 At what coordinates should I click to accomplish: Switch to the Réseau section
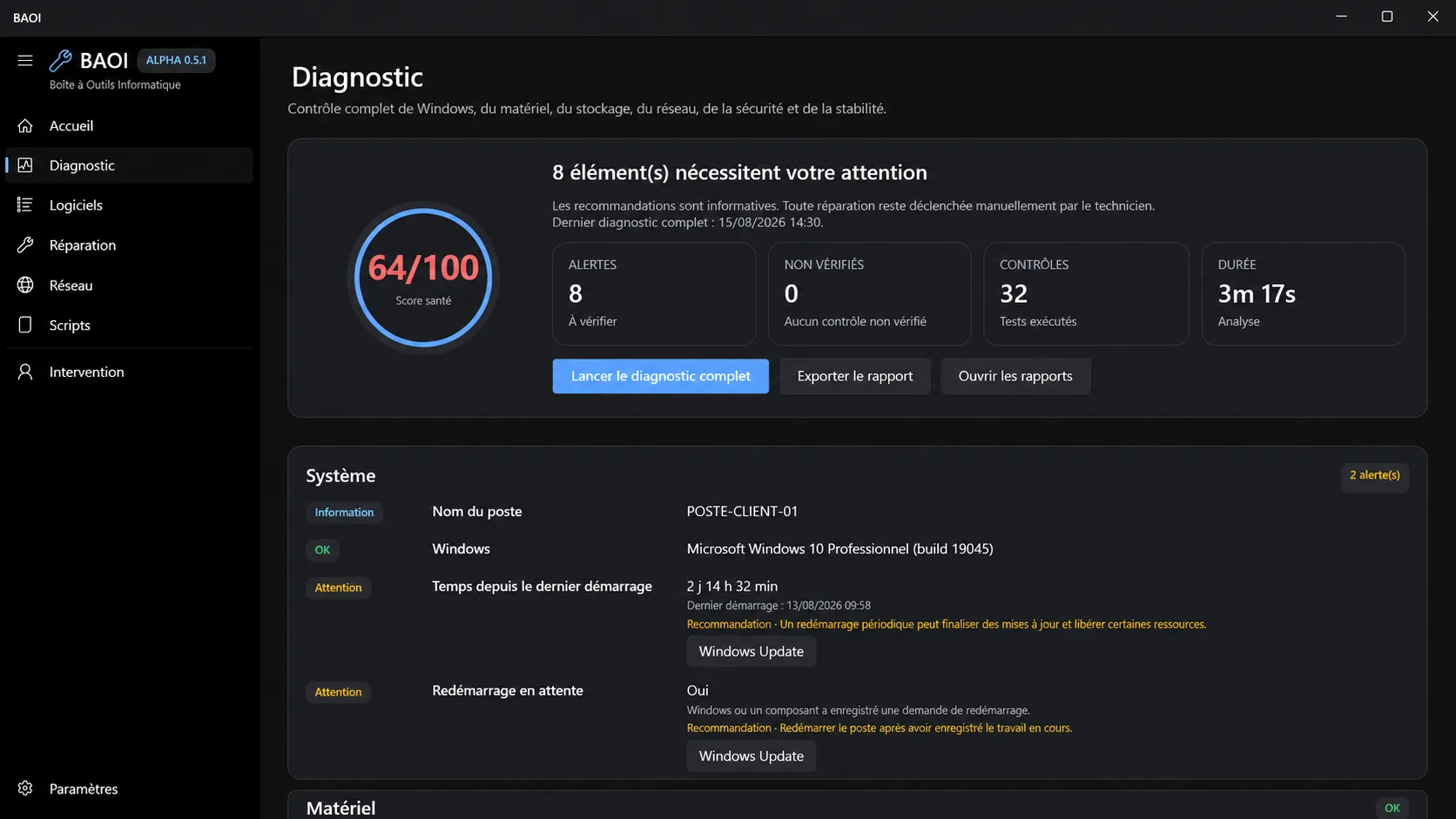tap(129, 285)
